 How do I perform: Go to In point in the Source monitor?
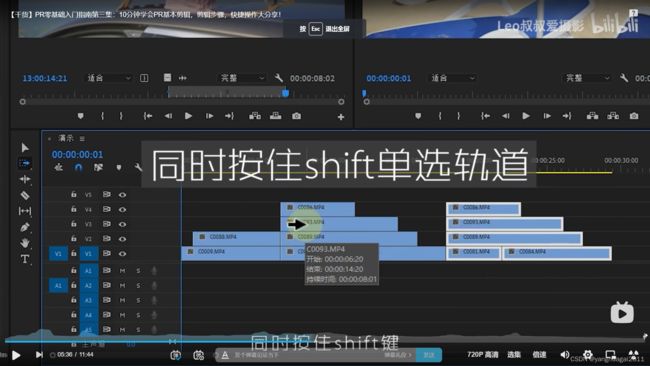pos(148,116)
